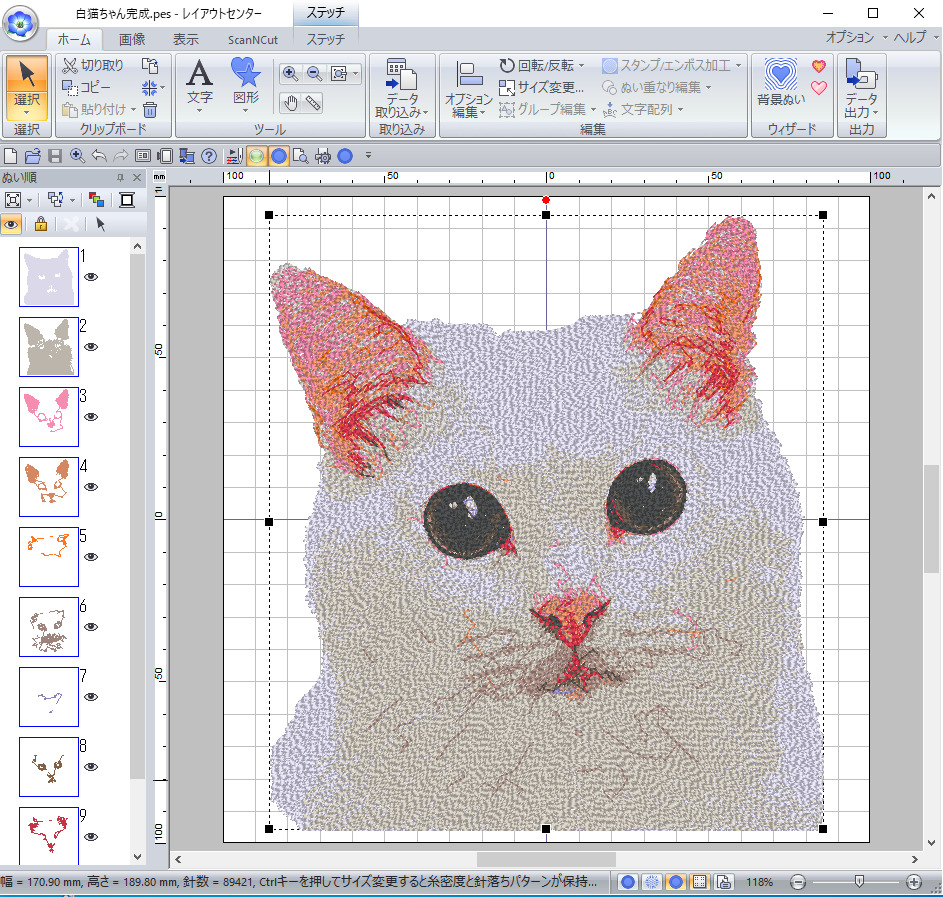Switch to the ステッチ ribbon tab
This screenshot has height=897, width=943.
(325, 40)
